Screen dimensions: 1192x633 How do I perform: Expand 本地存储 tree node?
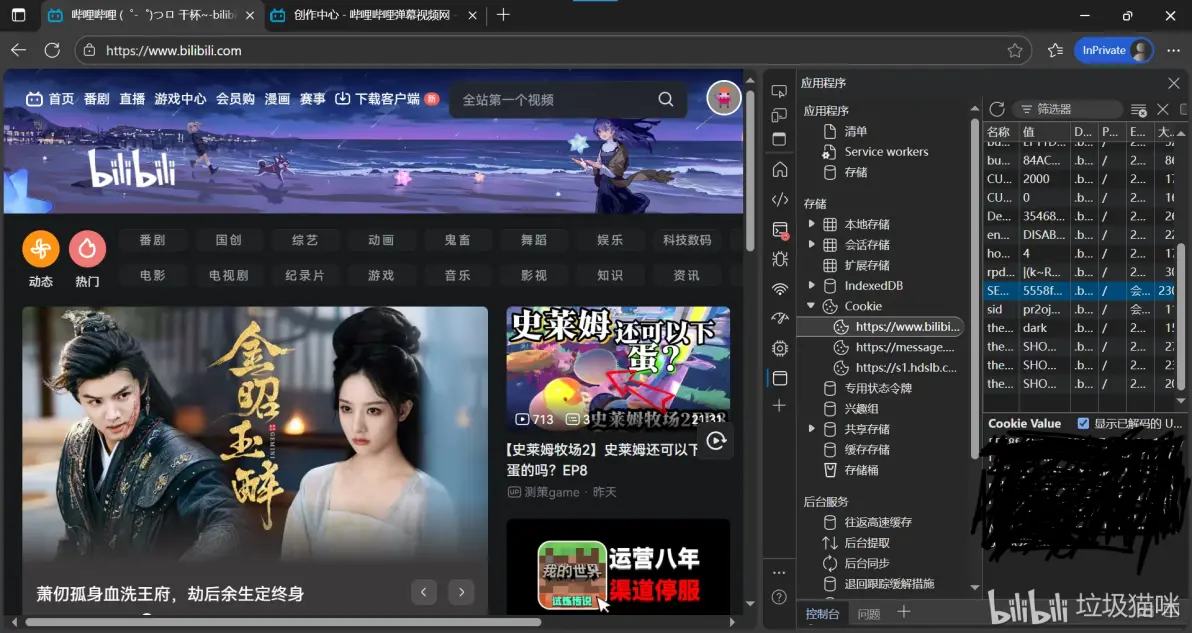tap(811, 224)
